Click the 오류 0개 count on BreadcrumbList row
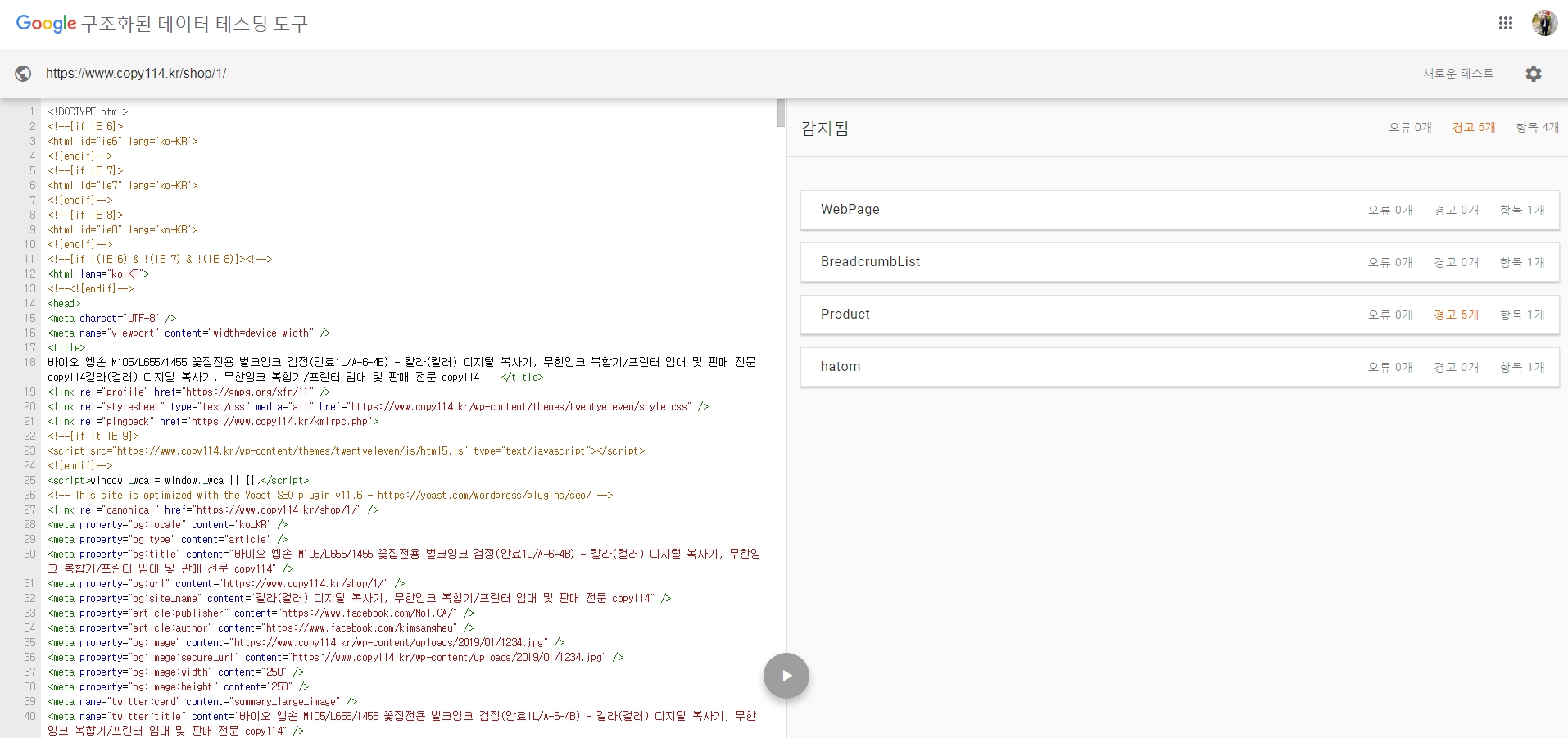Viewport: 1568px width, 738px height. 1390,262
